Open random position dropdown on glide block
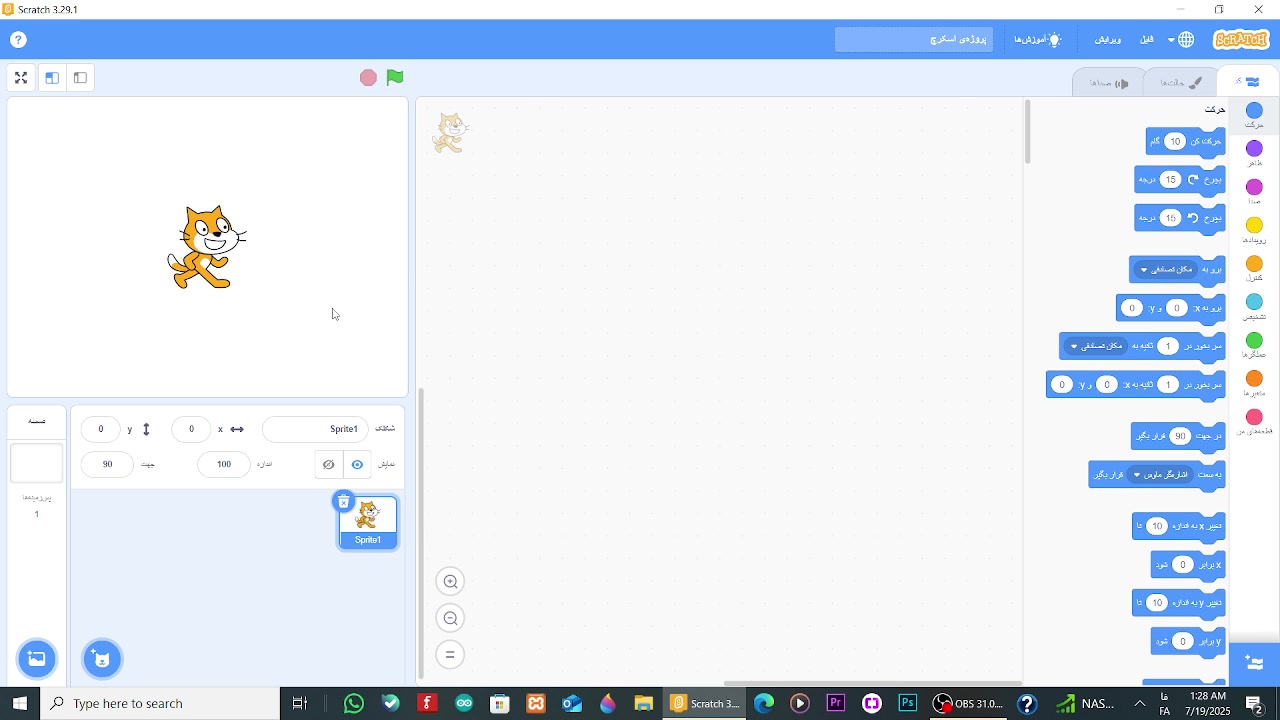Screen dimensions: 1280x720 1096,346
